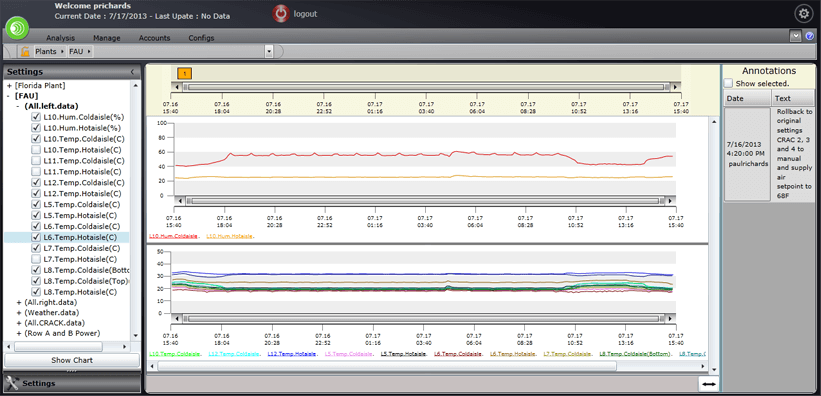Image resolution: width=821 pixels, height=396 pixels.
Task: Open the Manage menu
Action: click(107, 38)
